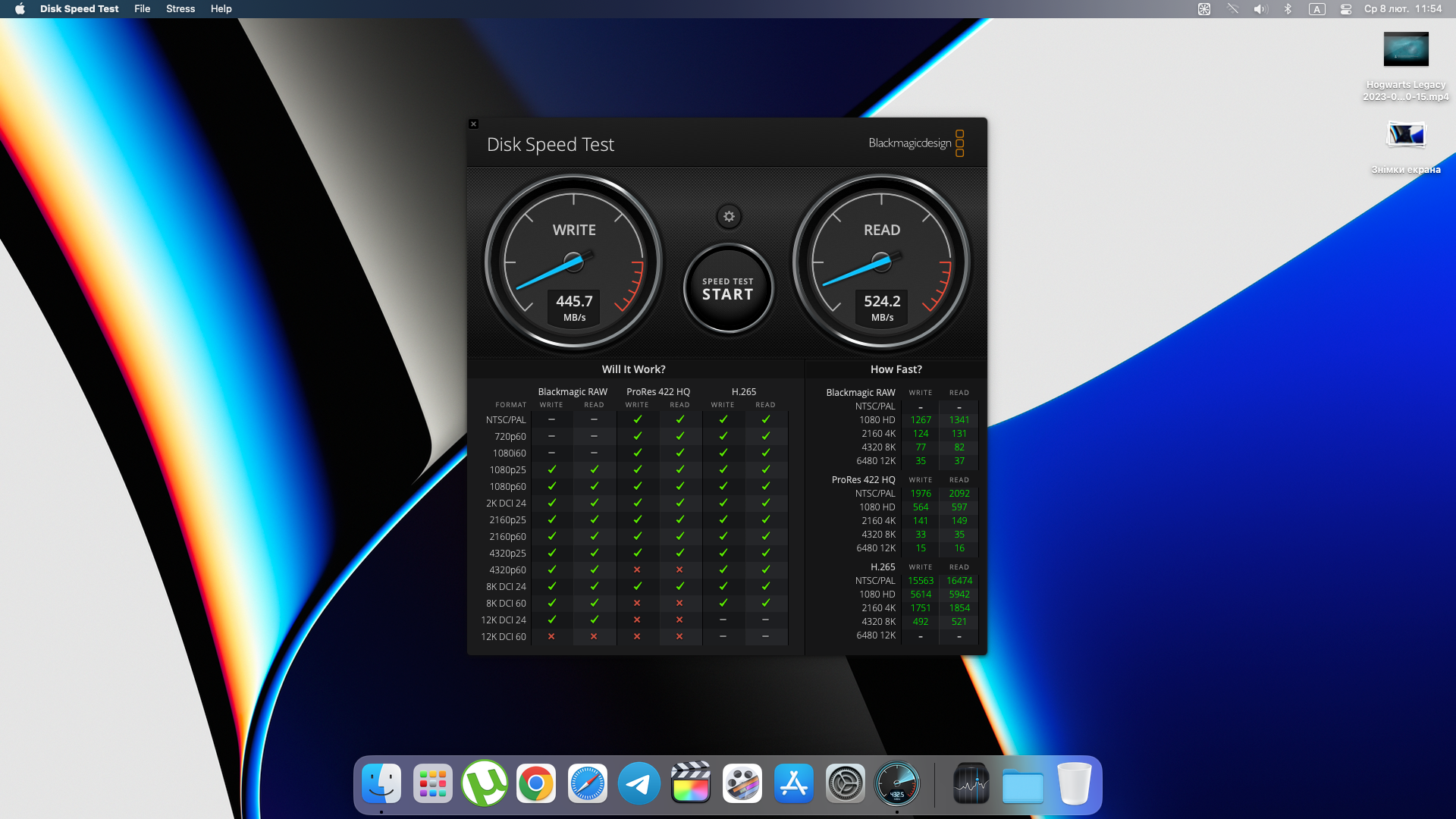Open Google Chrome in the dock

pyautogui.click(x=536, y=783)
